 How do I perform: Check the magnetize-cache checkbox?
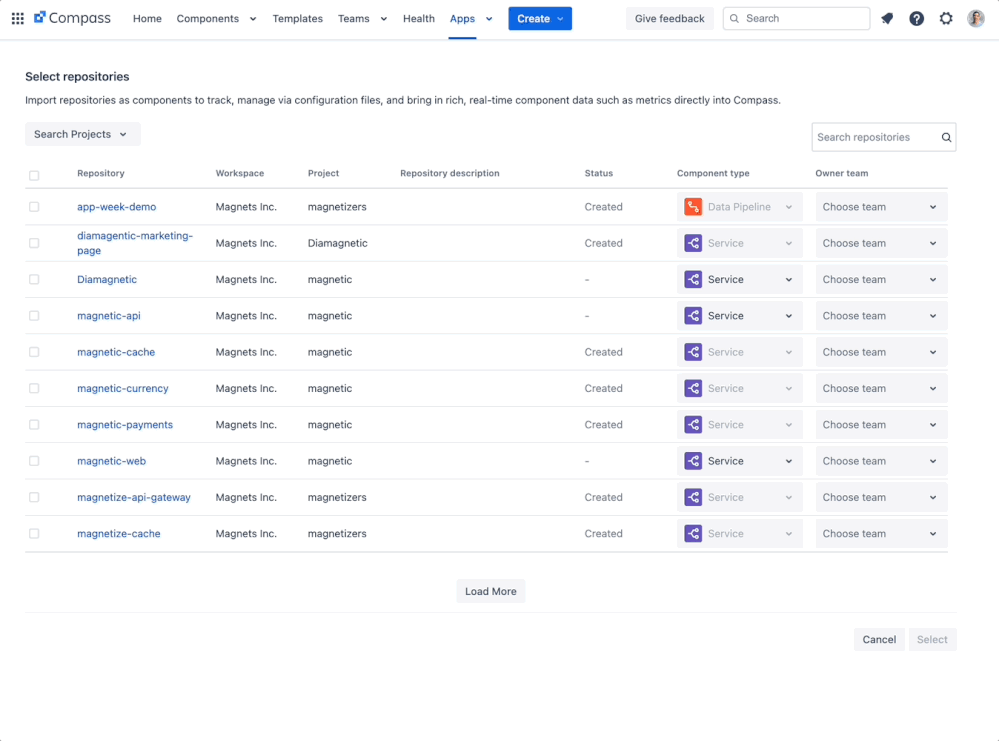(34, 533)
